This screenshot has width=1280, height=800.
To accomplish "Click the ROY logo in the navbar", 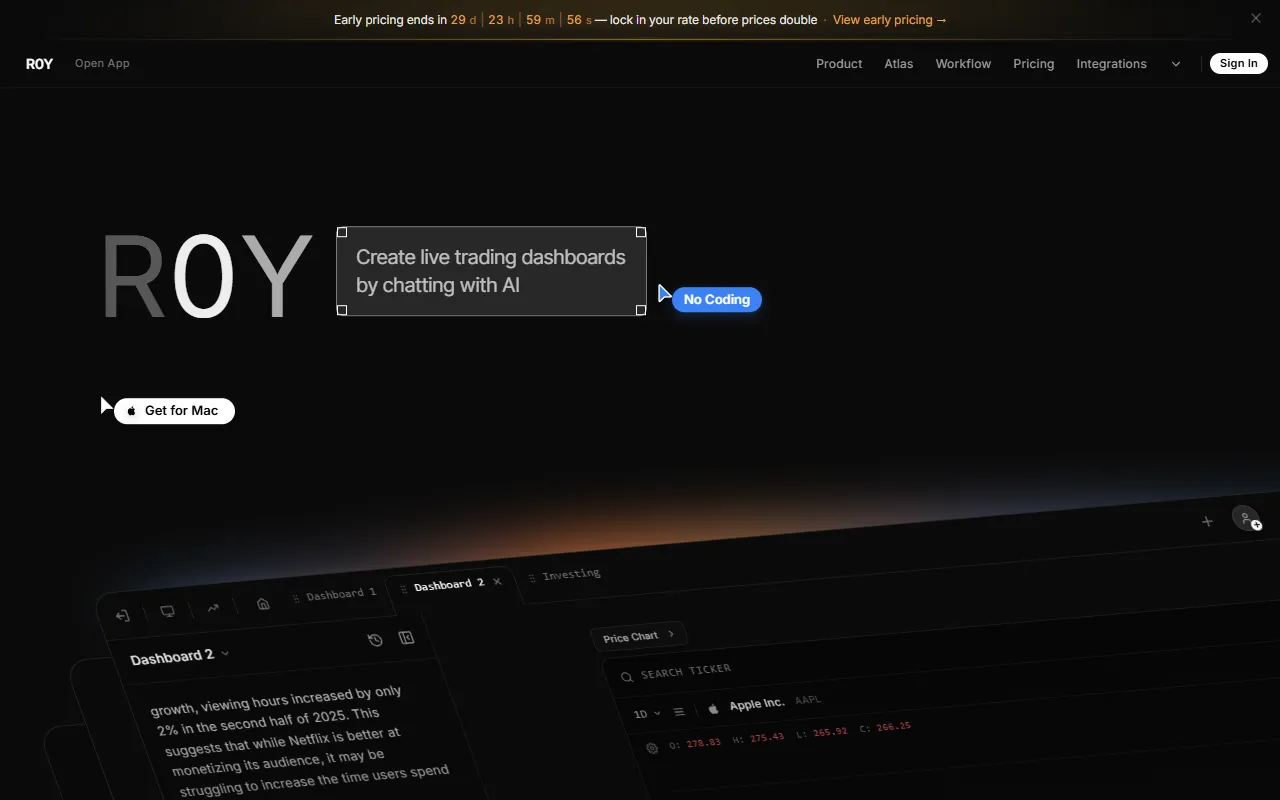I will click(x=40, y=64).
